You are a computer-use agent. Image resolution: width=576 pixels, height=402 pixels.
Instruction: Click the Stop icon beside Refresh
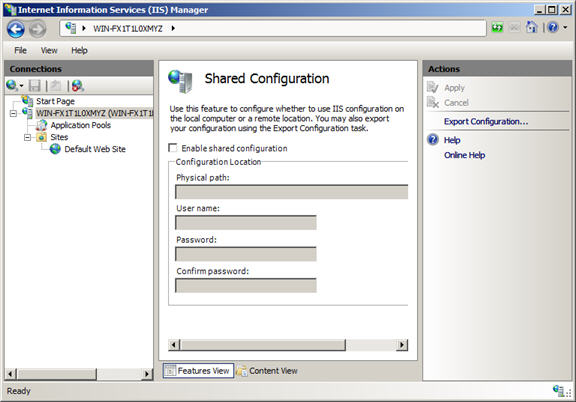pyautogui.click(x=514, y=28)
